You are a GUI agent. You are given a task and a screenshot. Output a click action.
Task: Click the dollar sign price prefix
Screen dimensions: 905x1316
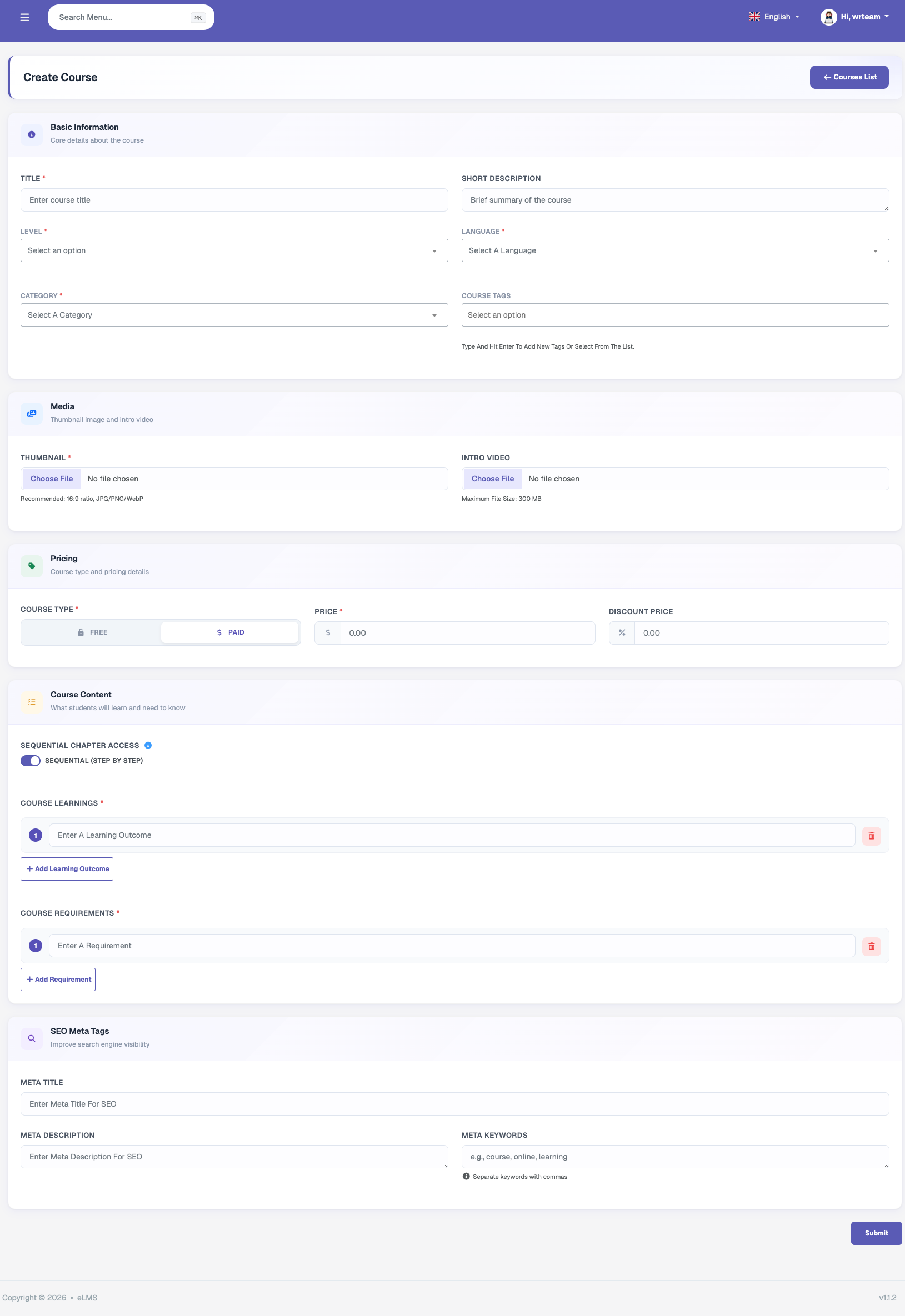328,632
